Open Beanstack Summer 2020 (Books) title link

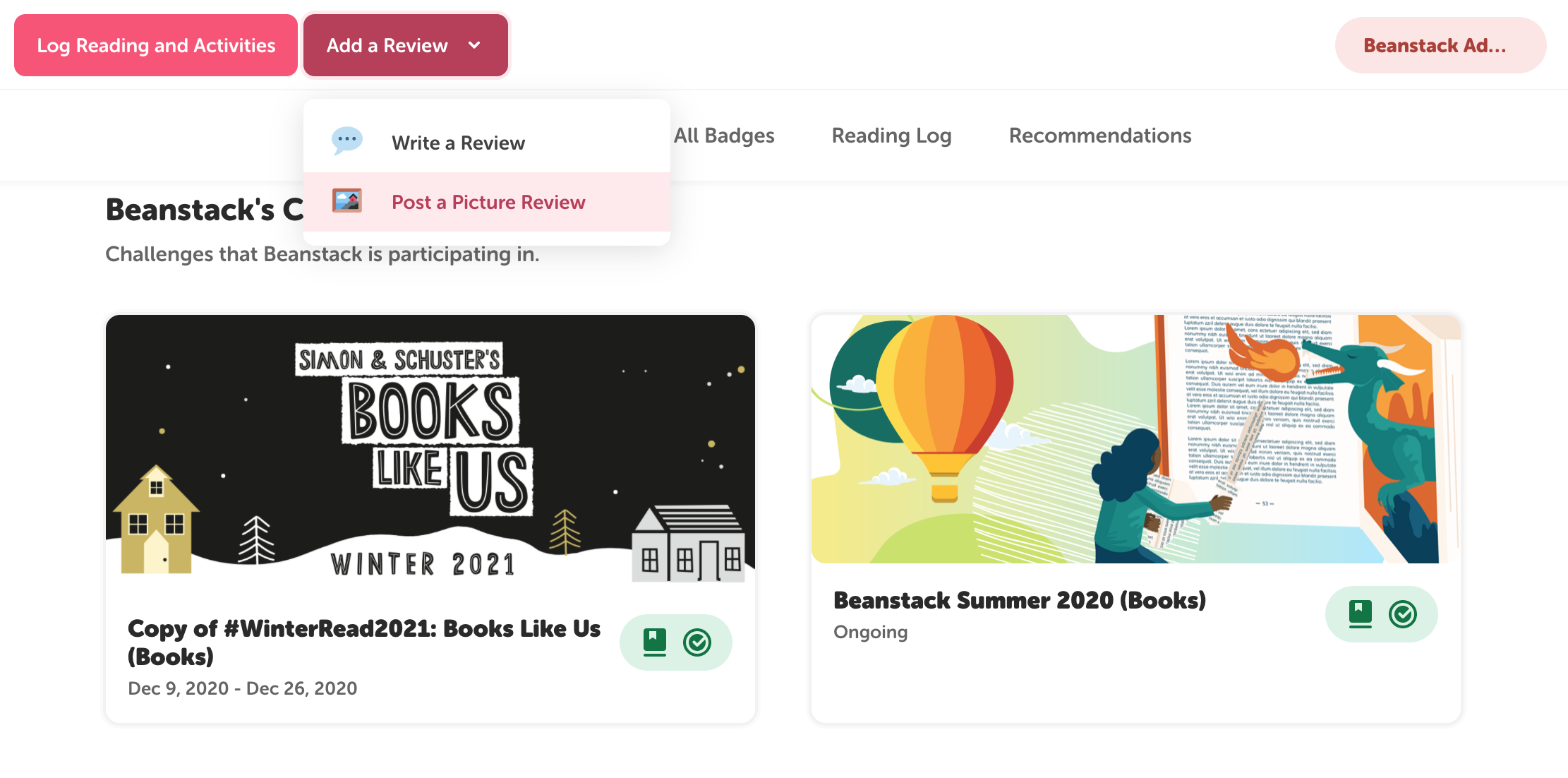click(1019, 600)
